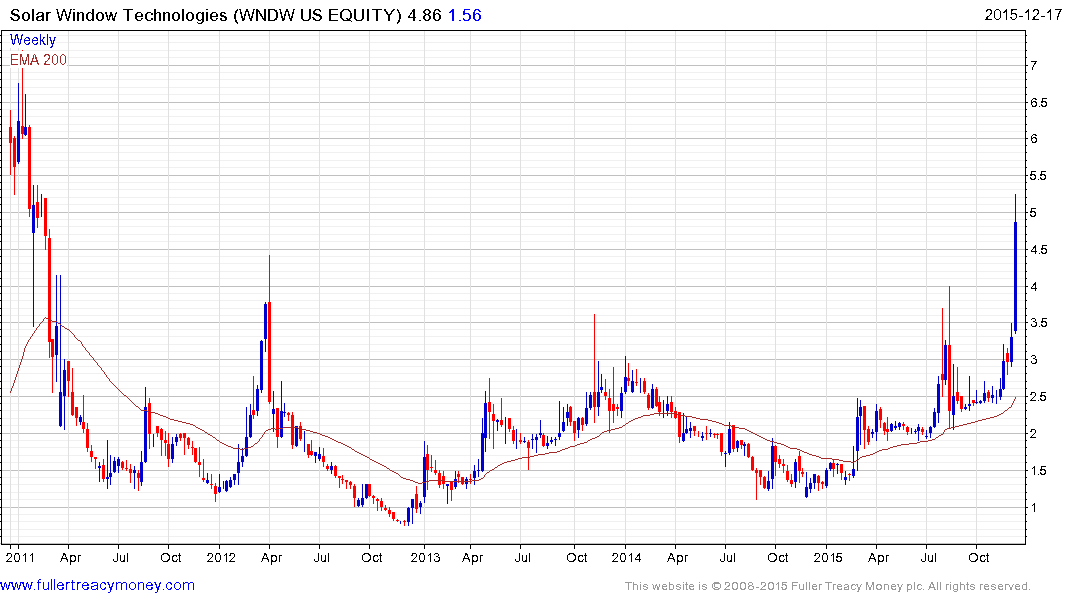Open the www.fullertreacymoney.com link
Screen dimensions: 1075x600
(97, 586)
